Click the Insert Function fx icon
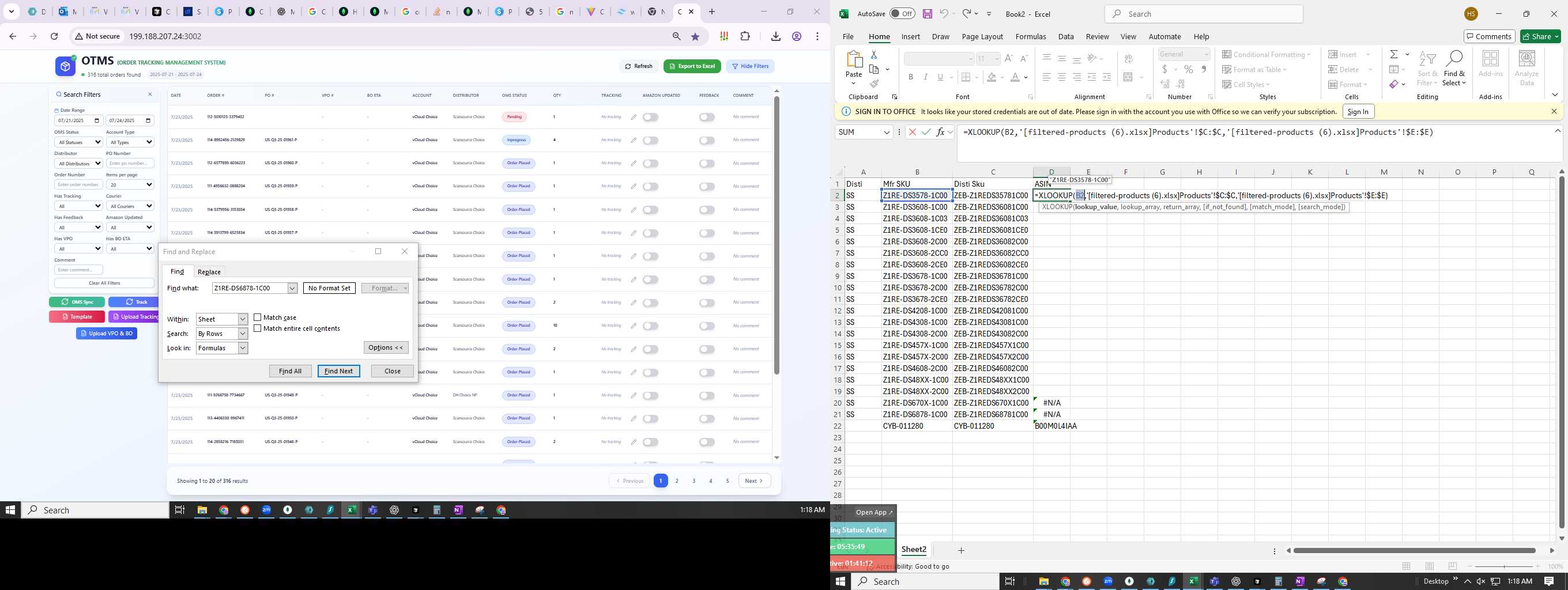 pyautogui.click(x=940, y=132)
